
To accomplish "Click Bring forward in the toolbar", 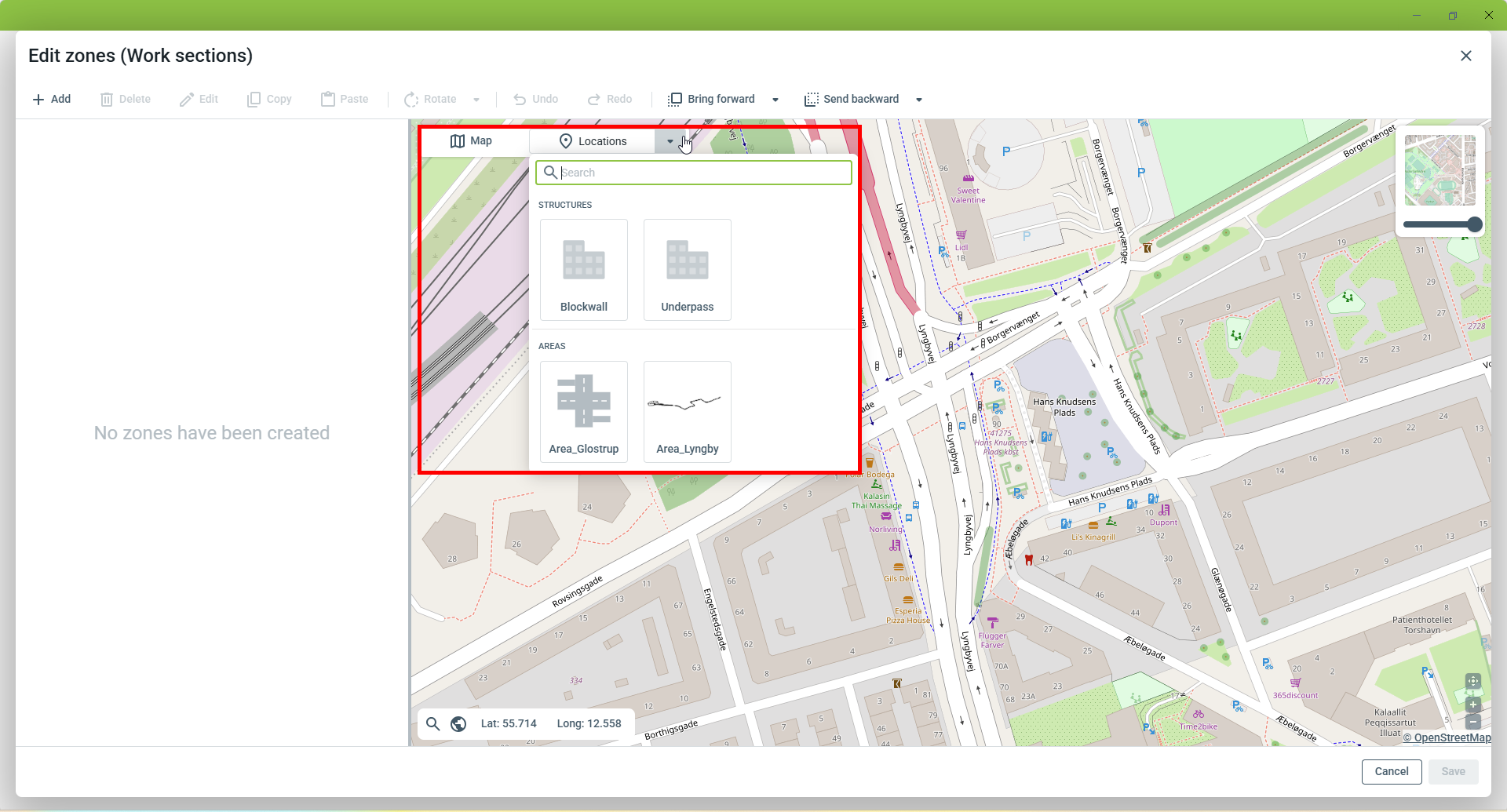I will pos(712,99).
